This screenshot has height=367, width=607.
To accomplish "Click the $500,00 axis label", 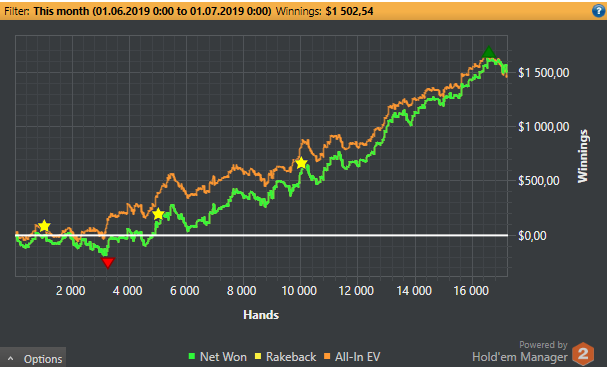I will tap(538, 180).
